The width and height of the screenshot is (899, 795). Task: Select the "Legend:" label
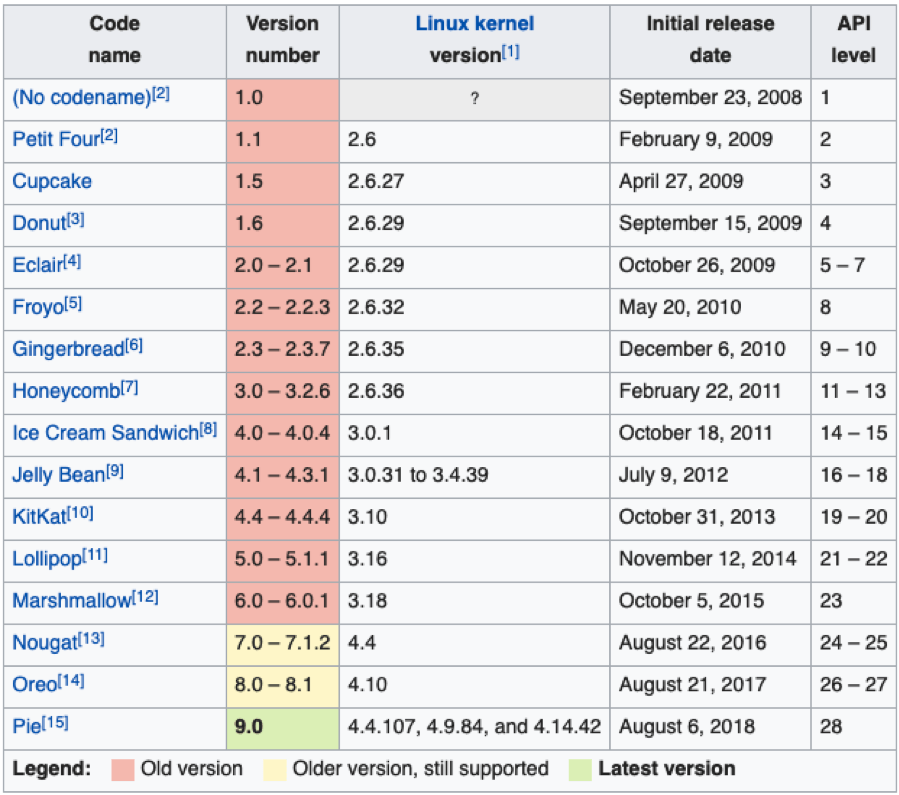pyautogui.click(x=52, y=769)
